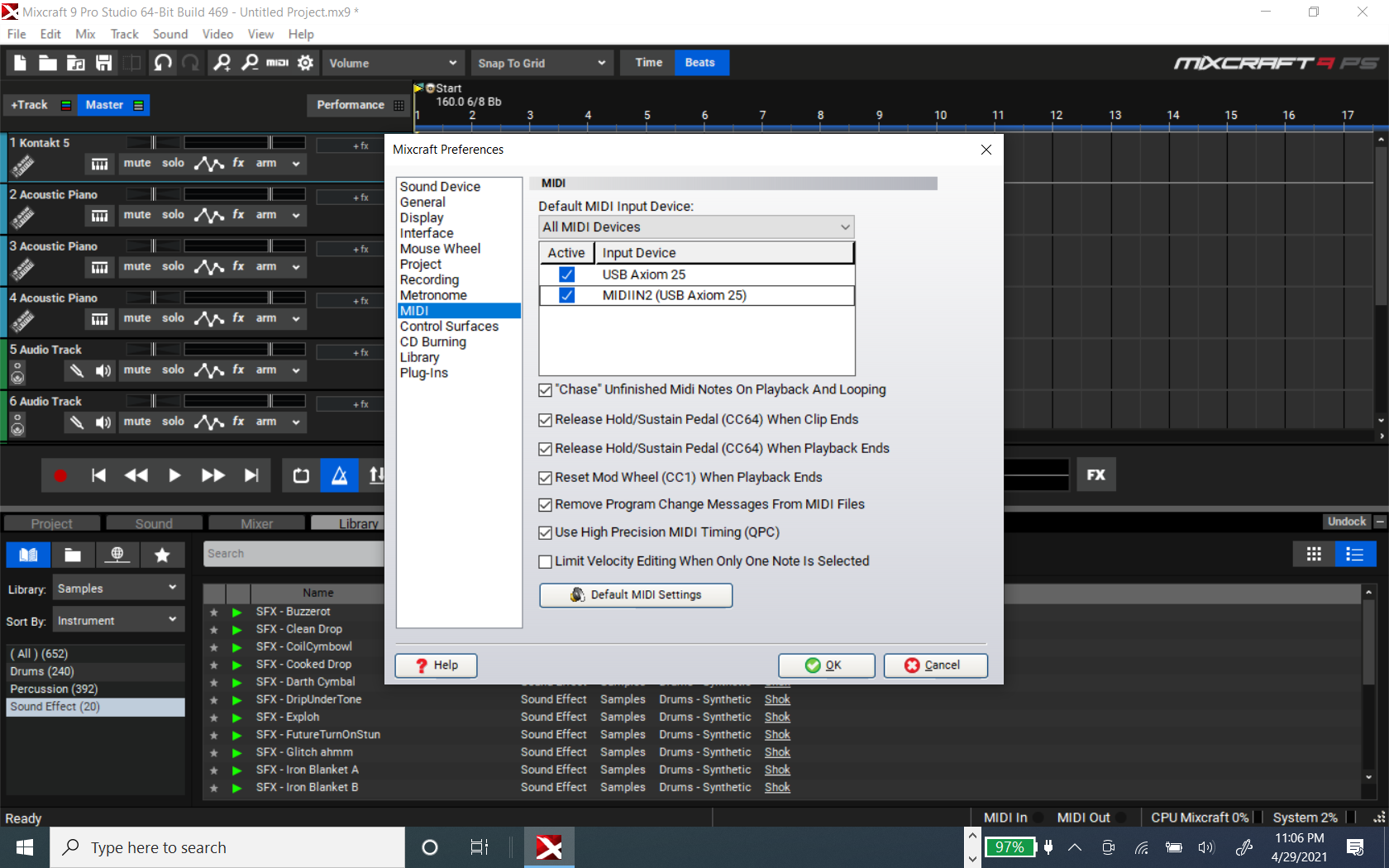The image size is (1389, 868).
Task: Click the Play transport icon
Action: click(x=174, y=475)
